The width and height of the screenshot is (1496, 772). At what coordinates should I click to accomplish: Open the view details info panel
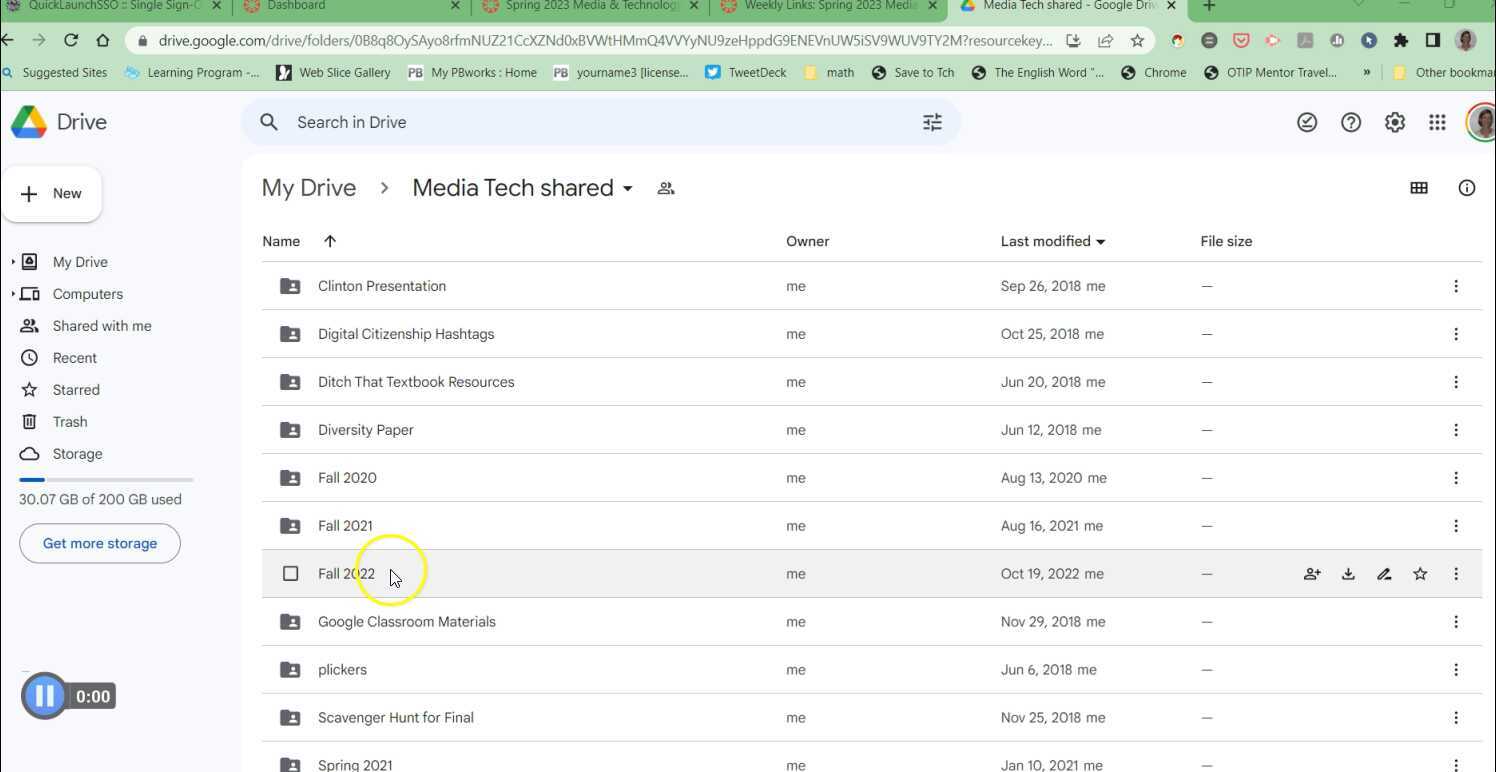coord(1466,188)
